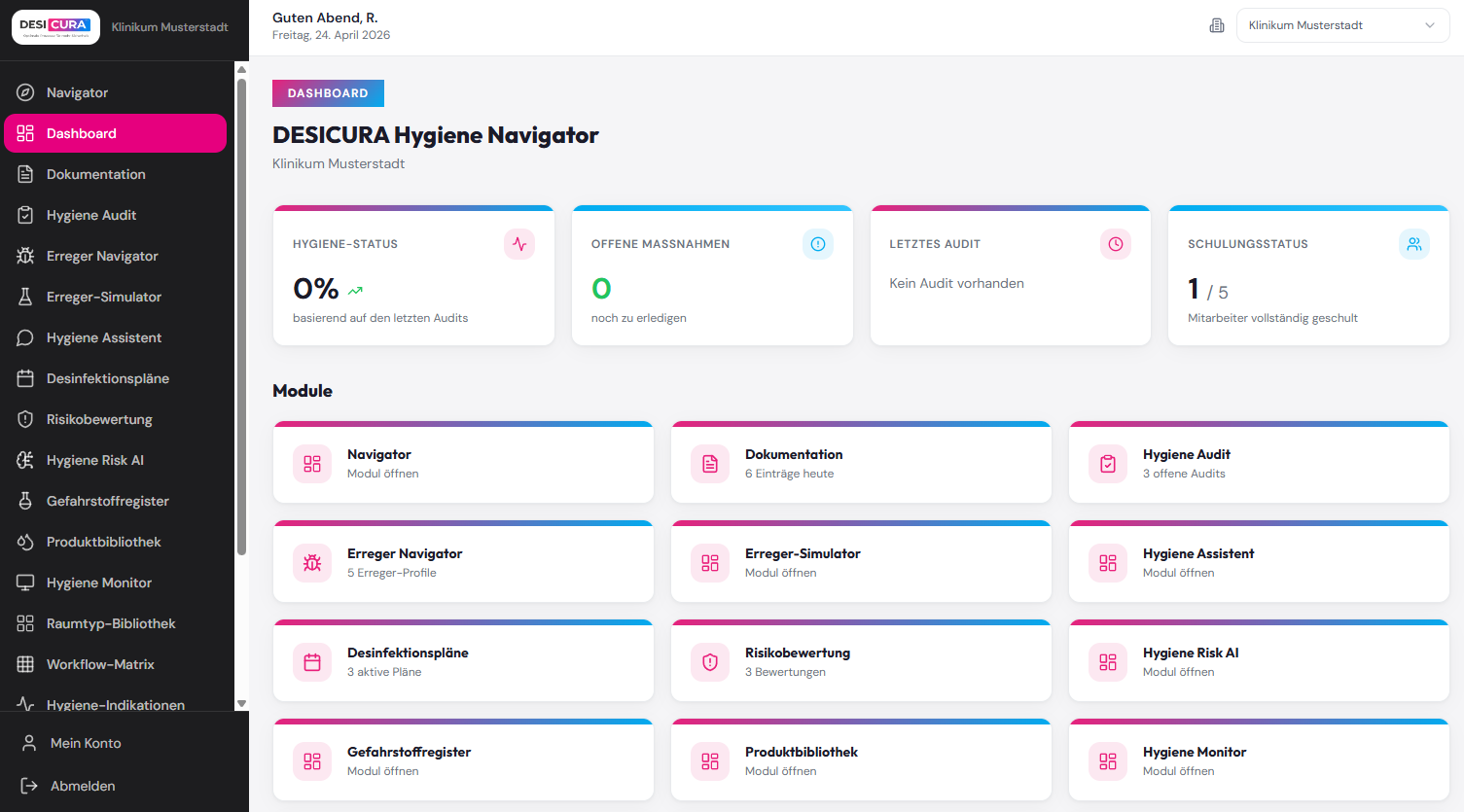Click the clock icon on Letztes Audit card
This screenshot has height=812, width=1464.
tap(1116, 244)
